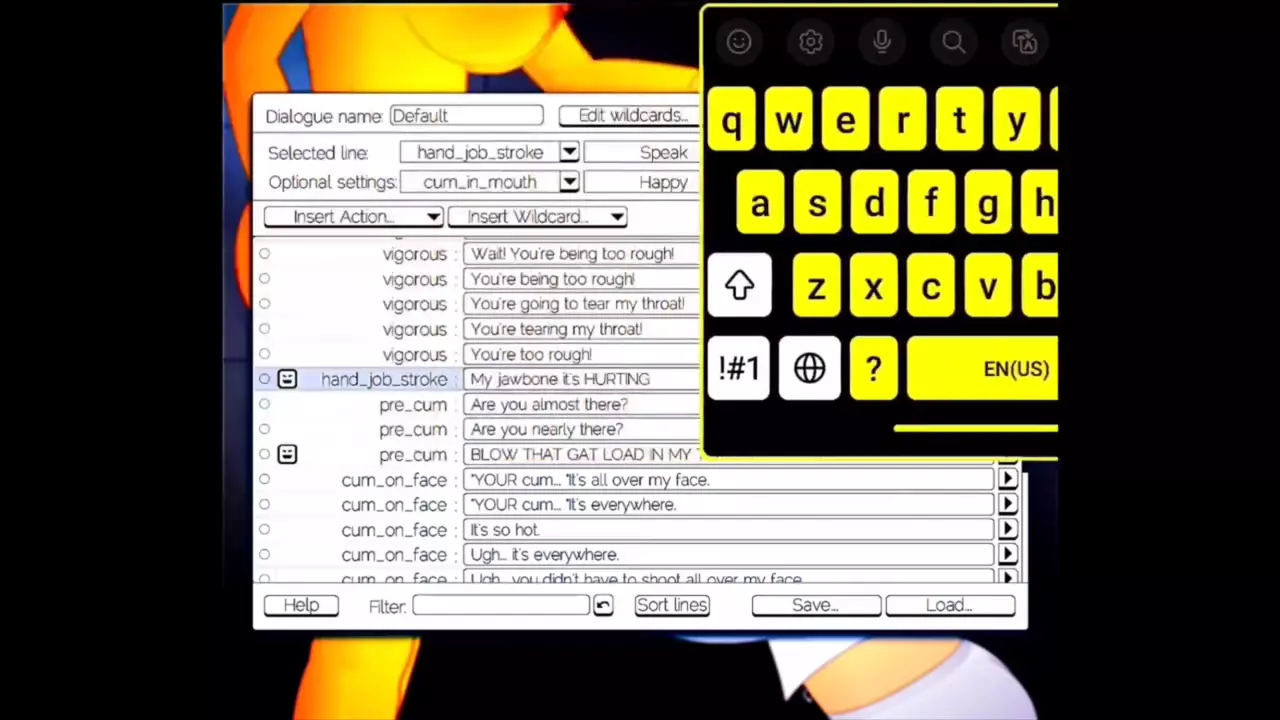
Task: Tap the translate icon on keyboard toolbar
Action: (1024, 42)
